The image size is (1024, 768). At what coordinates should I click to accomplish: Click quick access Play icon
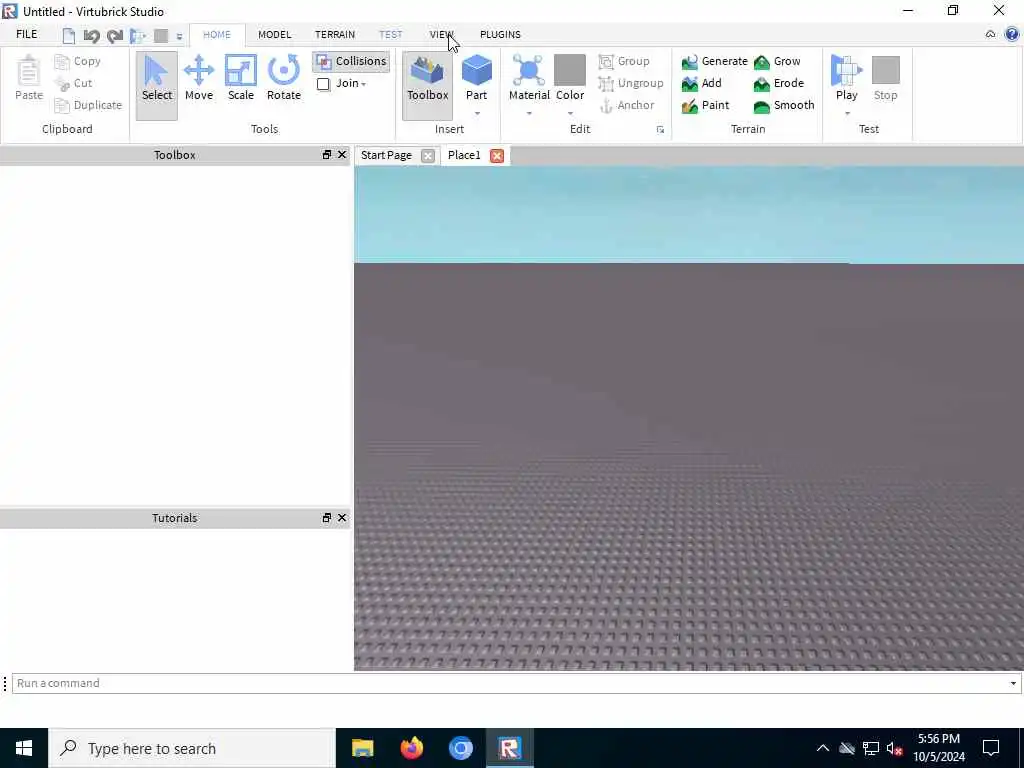click(138, 36)
